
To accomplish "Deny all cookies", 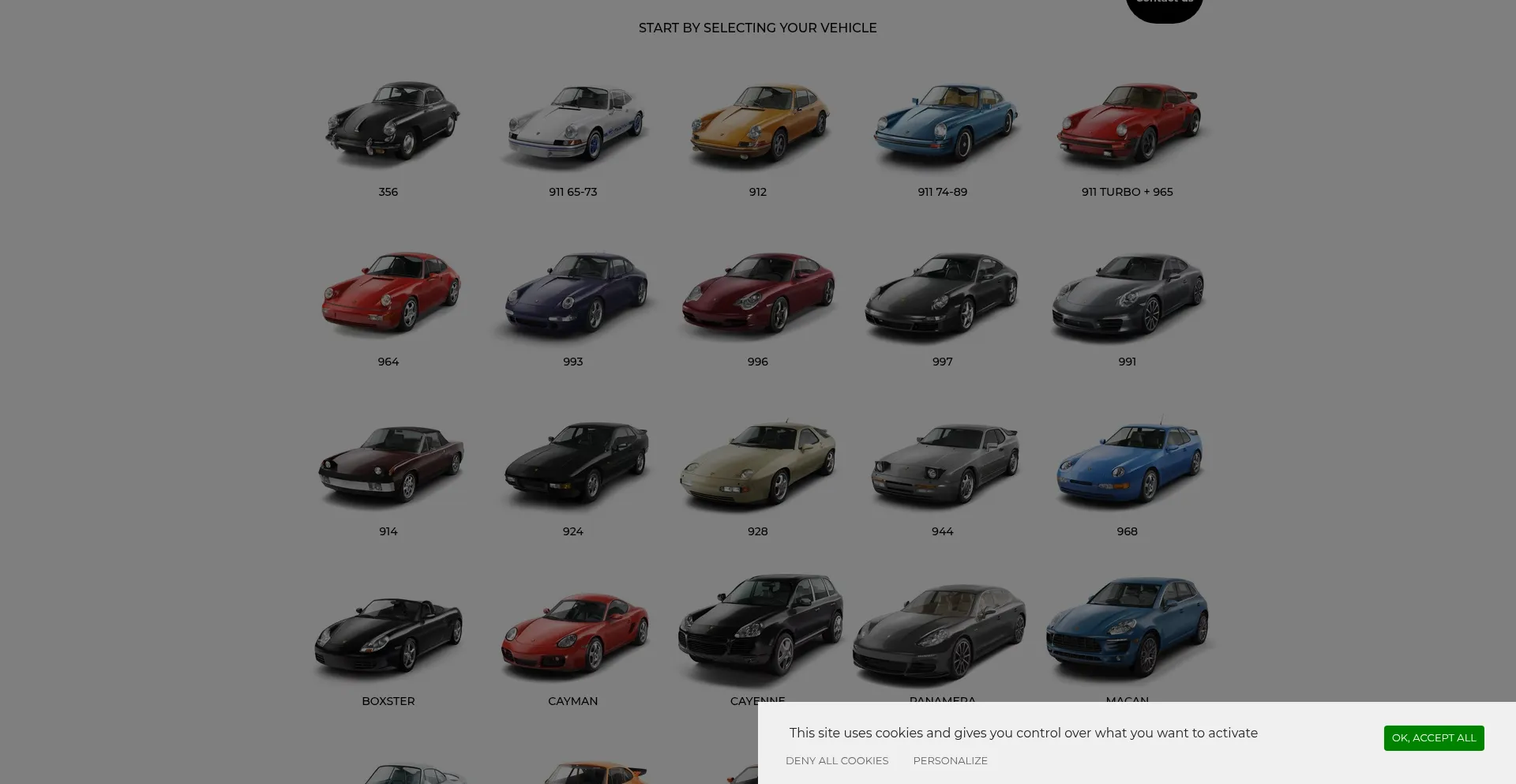I will pos(836,761).
